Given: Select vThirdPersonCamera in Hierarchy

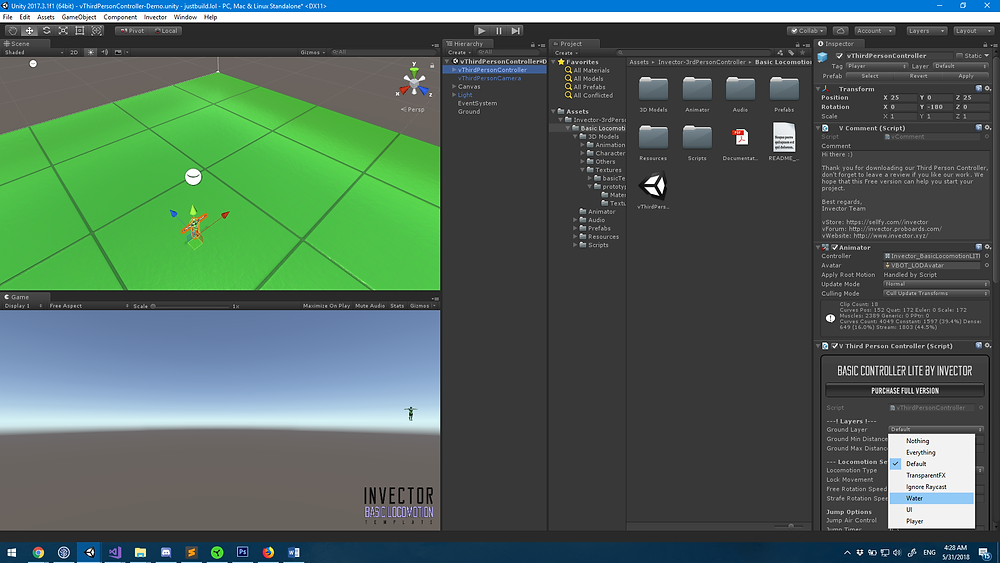Looking at the screenshot, I should pyautogui.click(x=489, y=78).
